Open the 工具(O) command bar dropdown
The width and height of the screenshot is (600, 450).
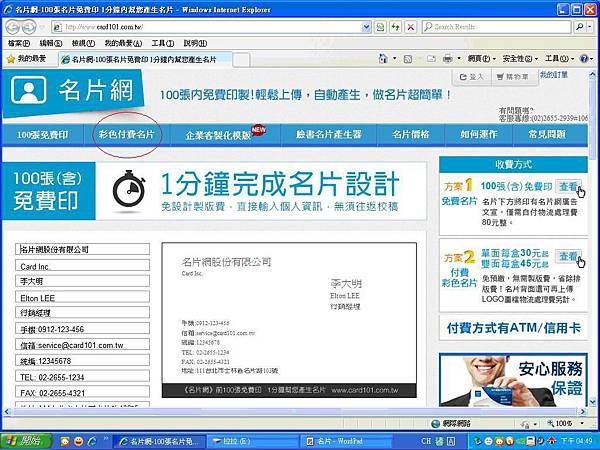(559, 59)
